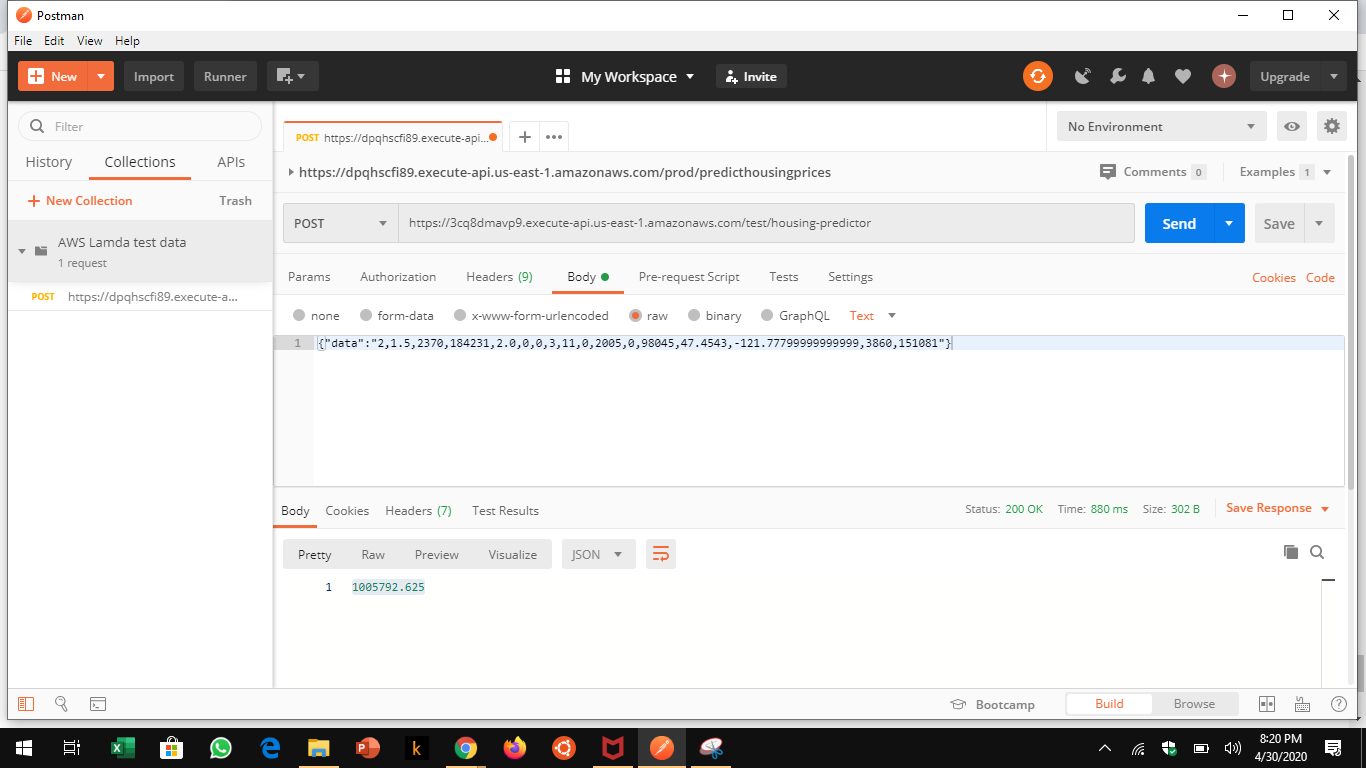
Task: Choose the binary body type
Action: (x=714, y=315)
